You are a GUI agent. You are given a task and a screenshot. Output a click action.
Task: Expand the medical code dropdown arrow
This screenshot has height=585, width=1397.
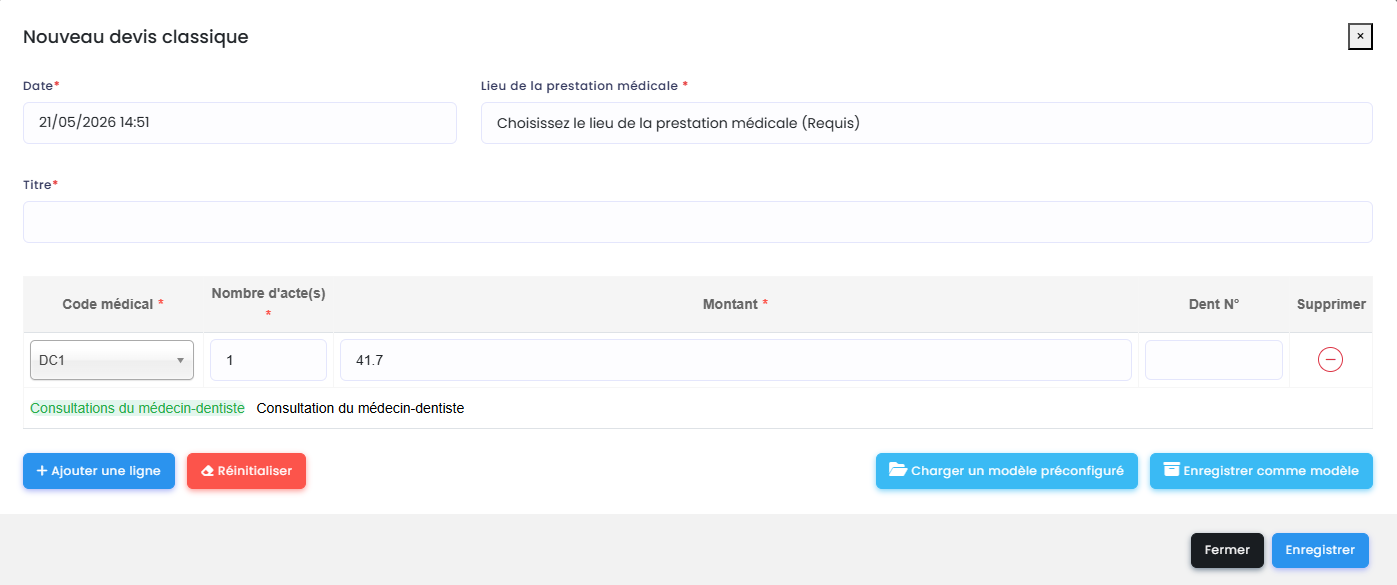click(x=181, y=360)
